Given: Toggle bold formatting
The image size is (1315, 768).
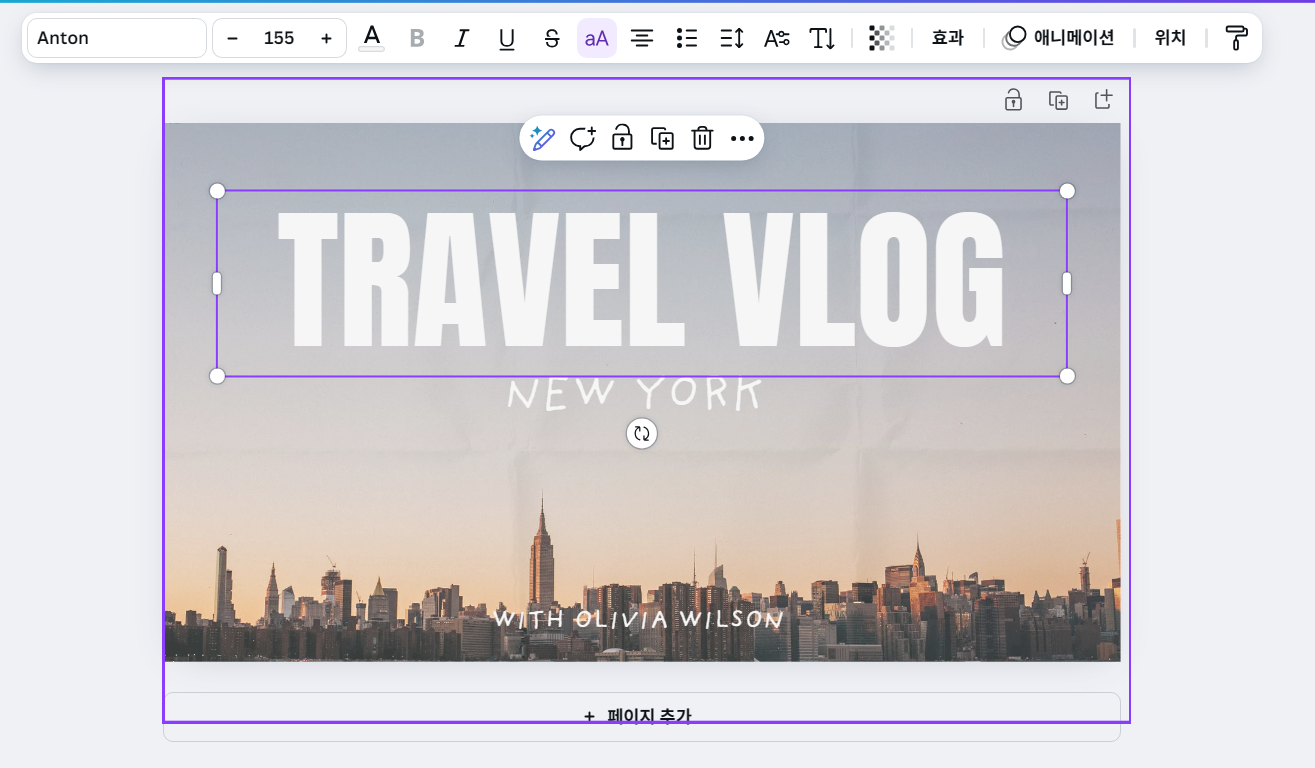Looking at the screenshot, I should click(416, 38).
